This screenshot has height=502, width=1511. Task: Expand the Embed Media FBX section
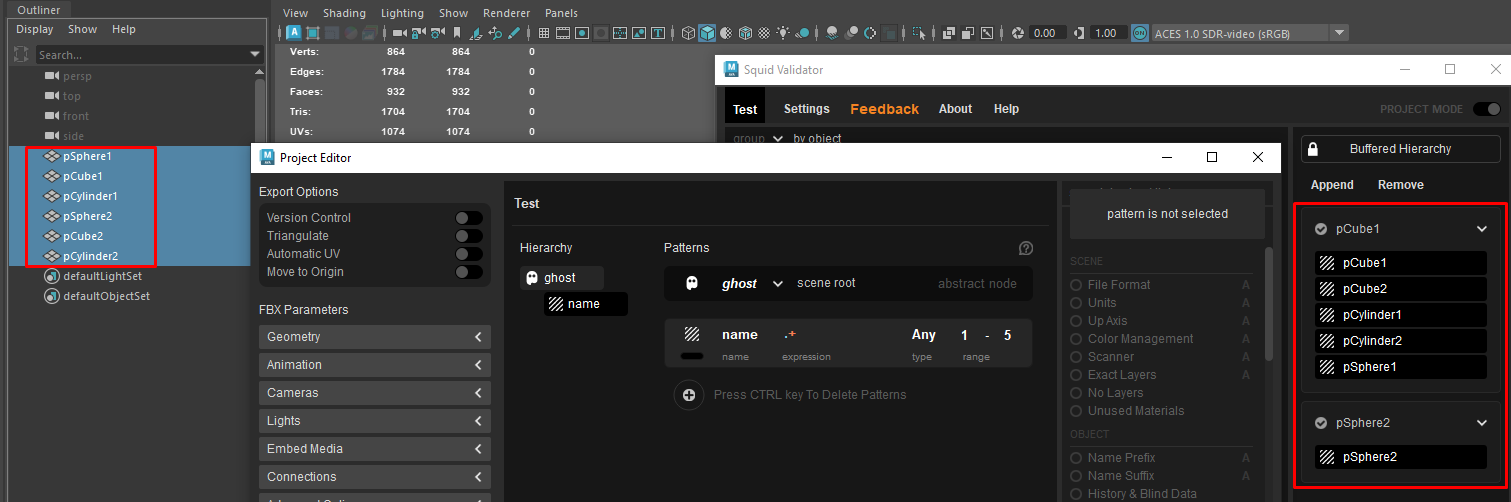coord(375,449)
